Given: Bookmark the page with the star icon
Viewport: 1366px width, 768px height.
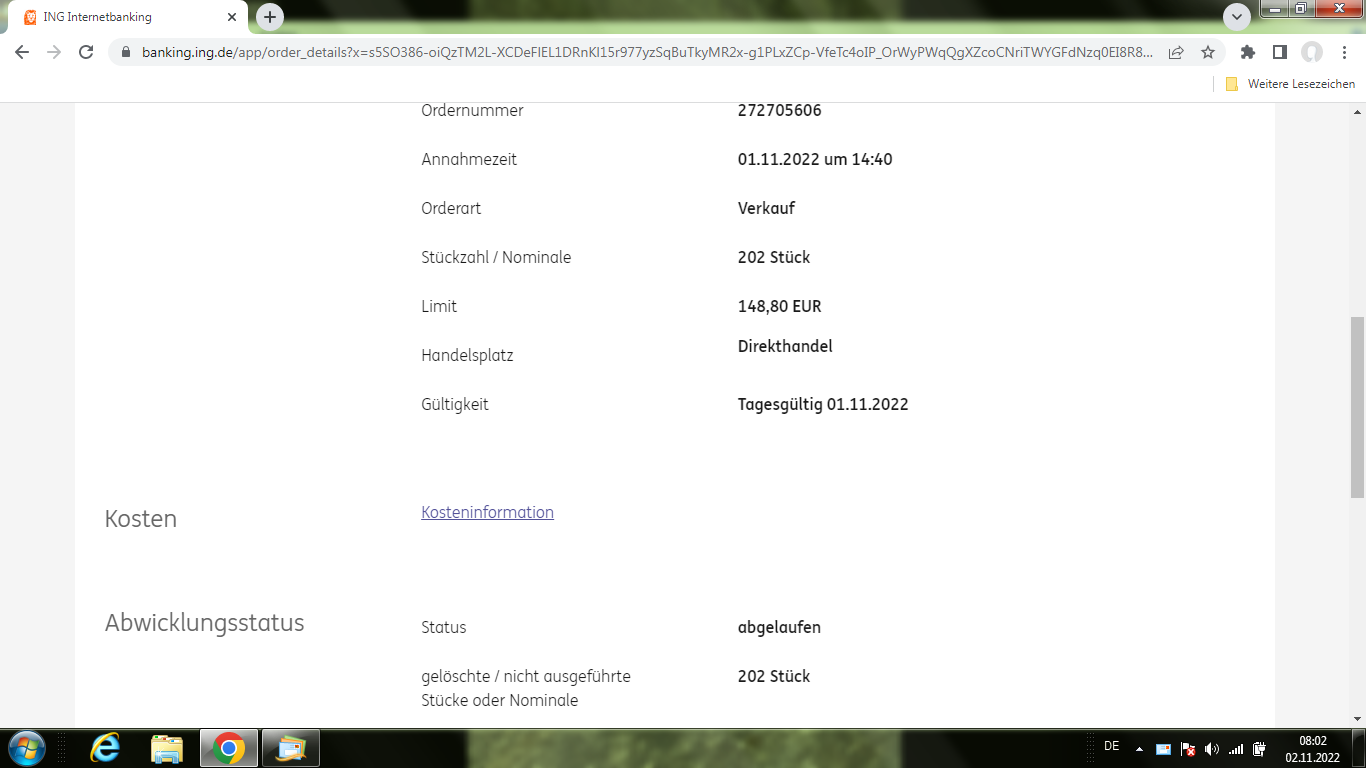Looking at the screenshot, I should 1207,52.
